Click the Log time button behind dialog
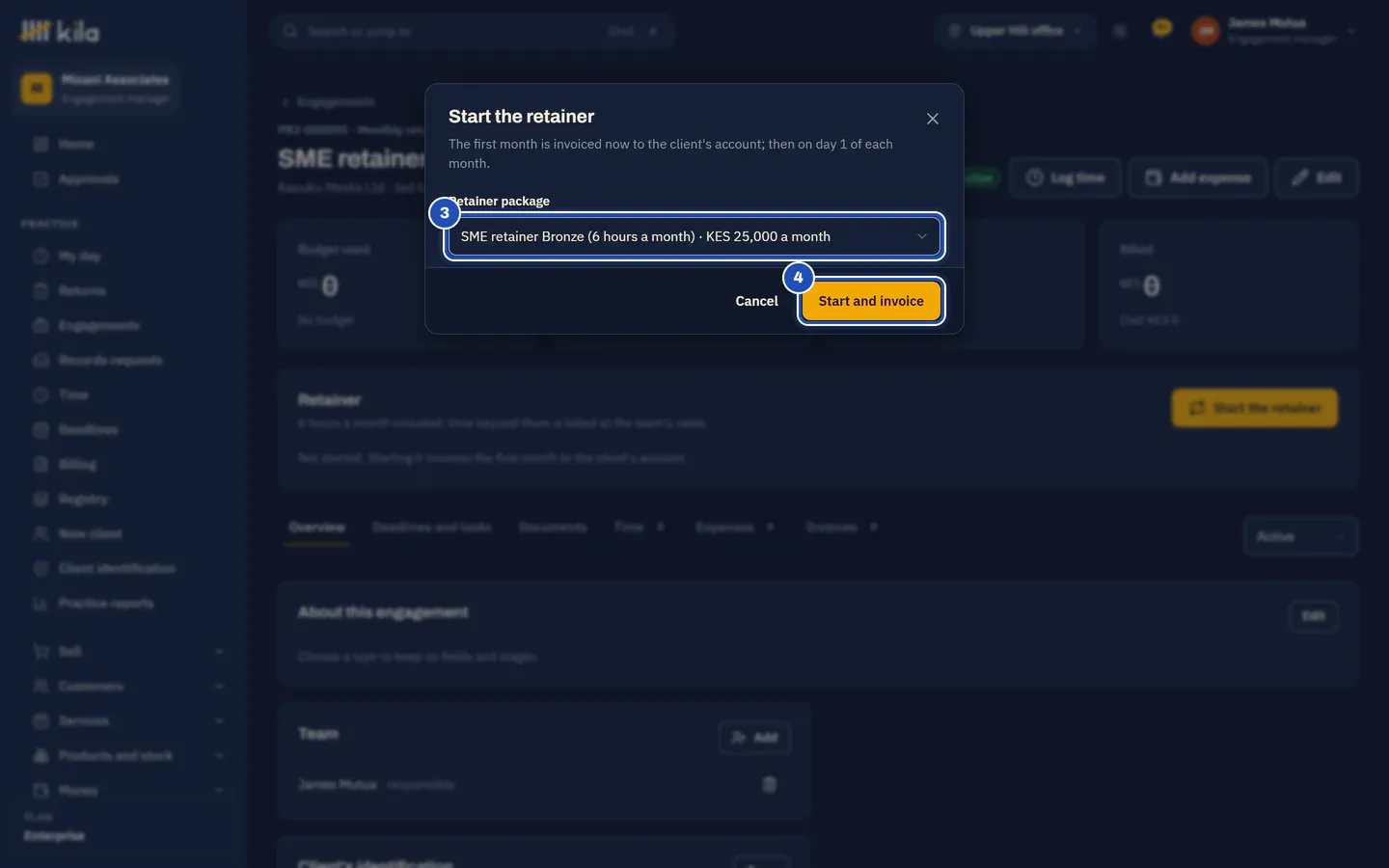 coord(1065,177)
